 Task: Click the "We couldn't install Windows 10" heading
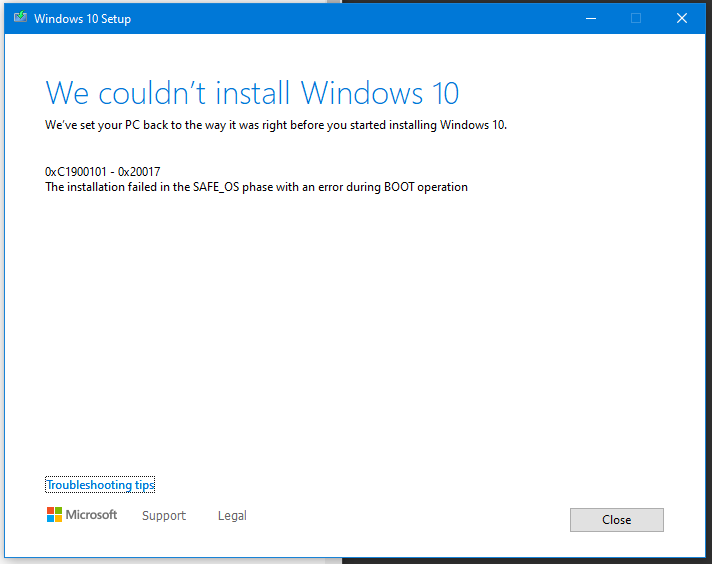252,93
